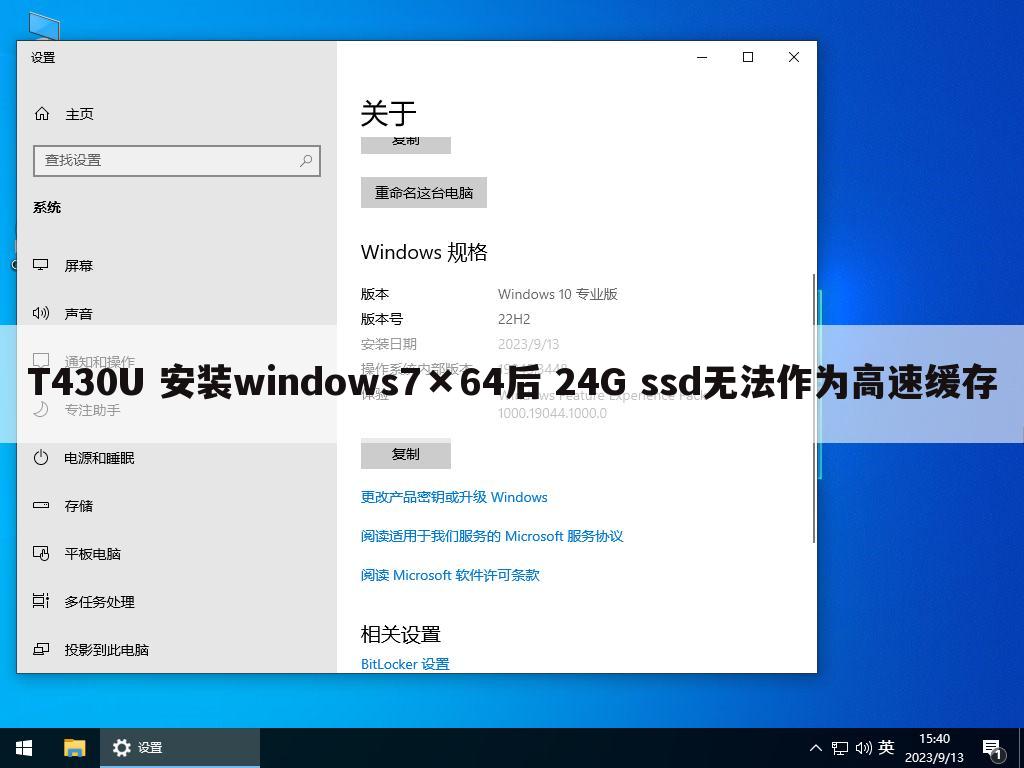Maximize the Settings window
The image size is (1024, 768).
pos(748,57)
